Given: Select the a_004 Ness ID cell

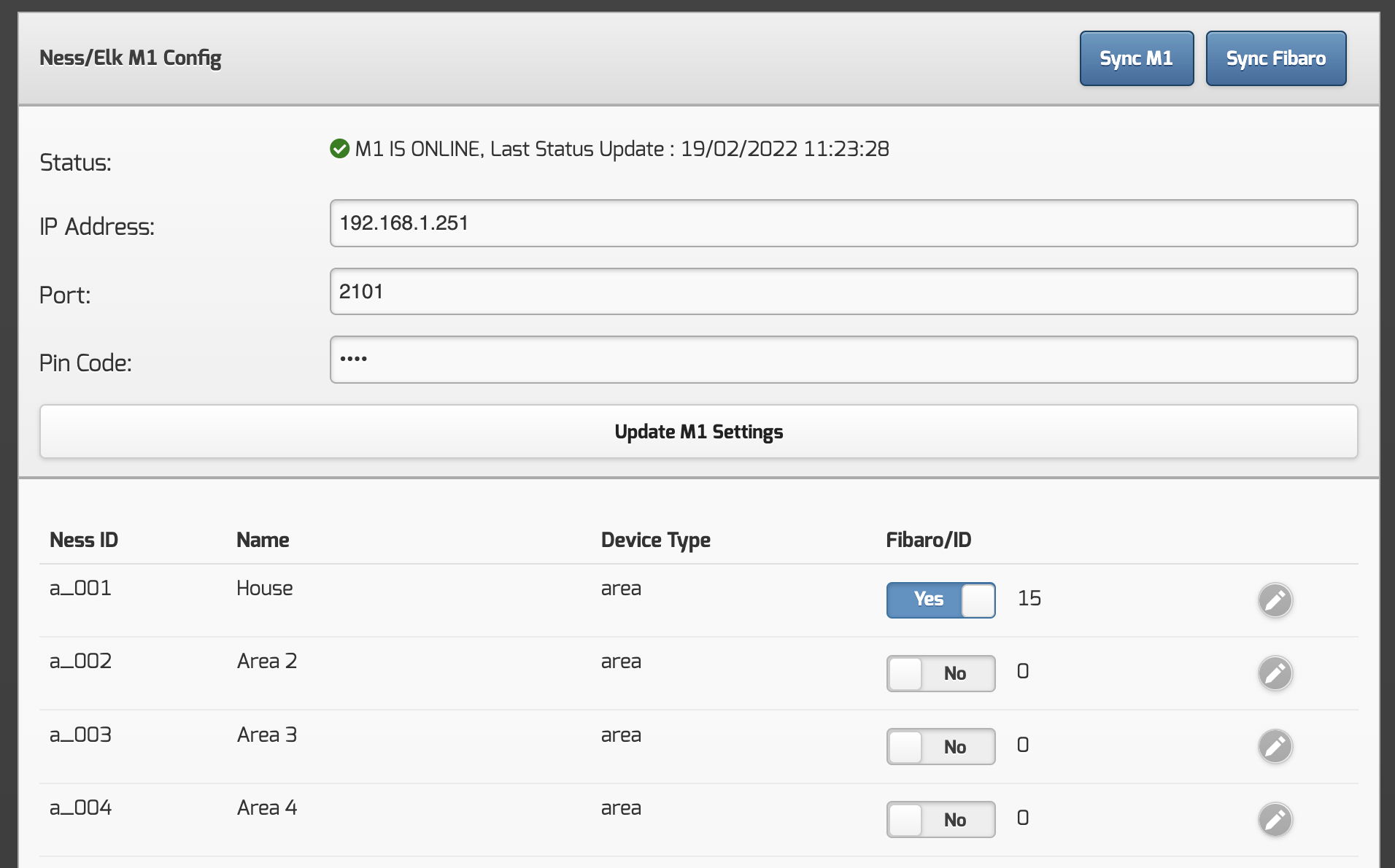Looking at the screenshot, I should (80, 807).
